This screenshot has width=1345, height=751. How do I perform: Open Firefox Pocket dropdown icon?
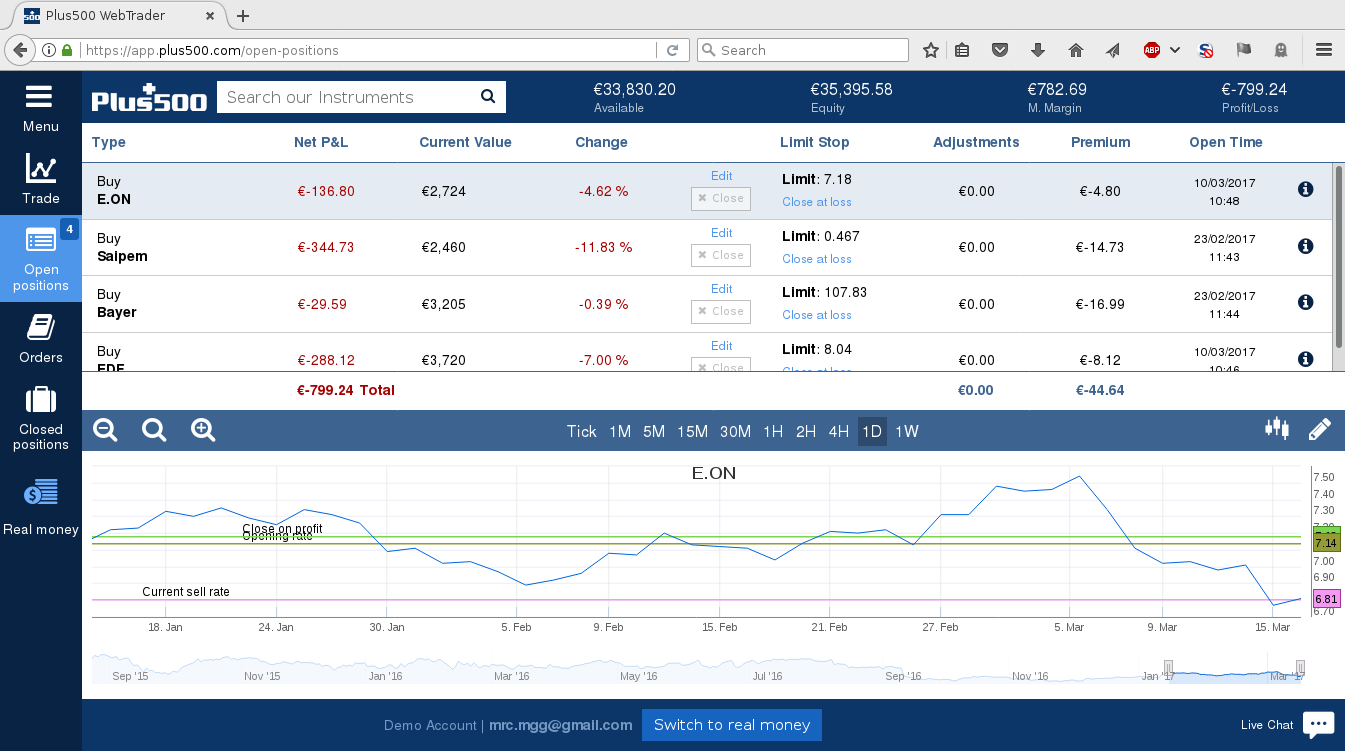(x=999, y=50)
